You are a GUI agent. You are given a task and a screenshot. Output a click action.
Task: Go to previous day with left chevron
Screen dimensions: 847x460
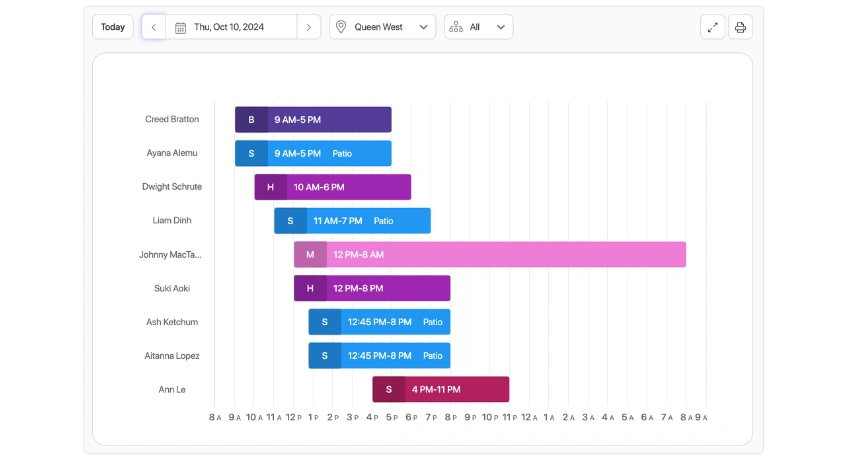(x=153, y=27)
